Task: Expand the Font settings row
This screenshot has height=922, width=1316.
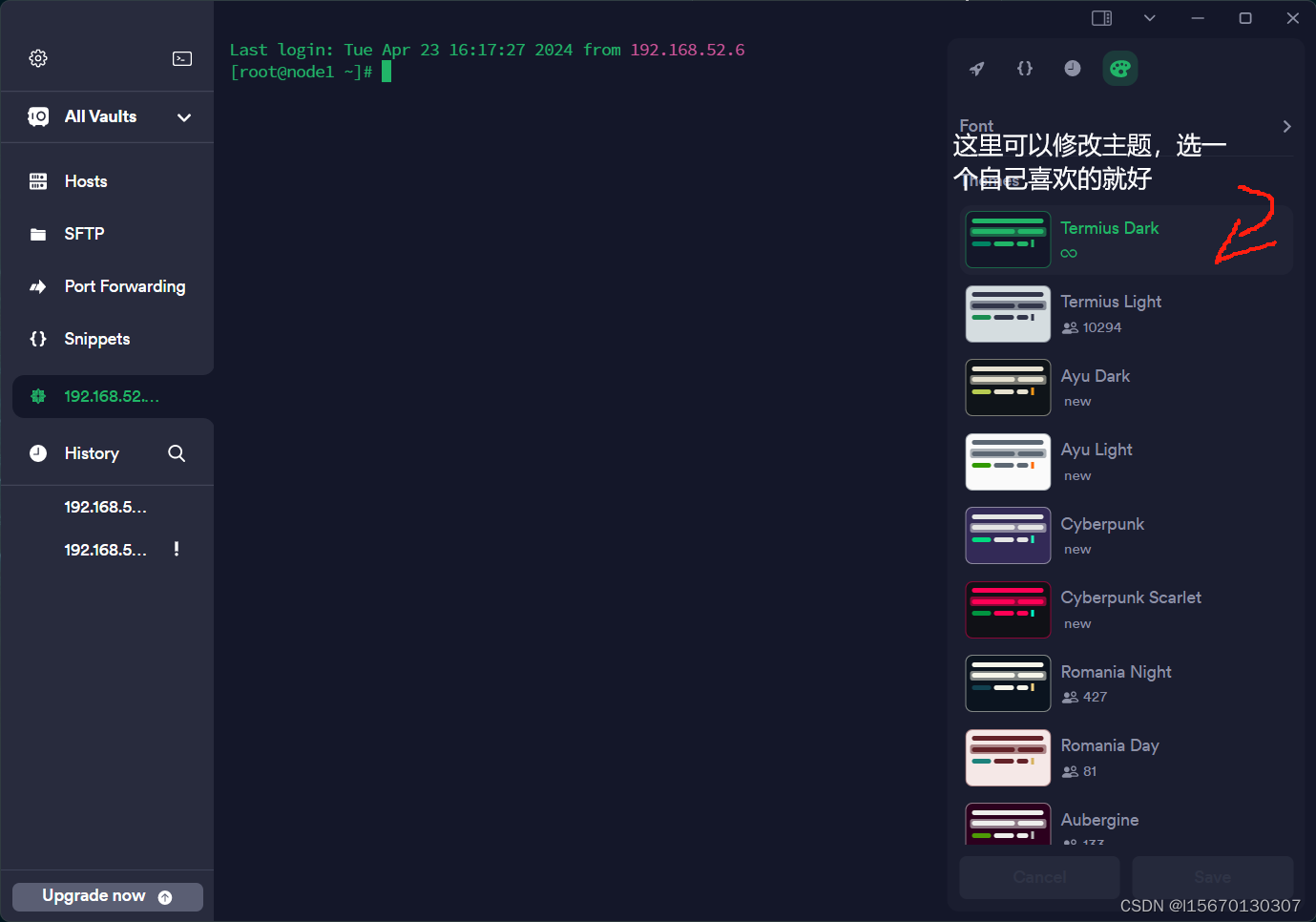Action: click(x=1285, y=125)
